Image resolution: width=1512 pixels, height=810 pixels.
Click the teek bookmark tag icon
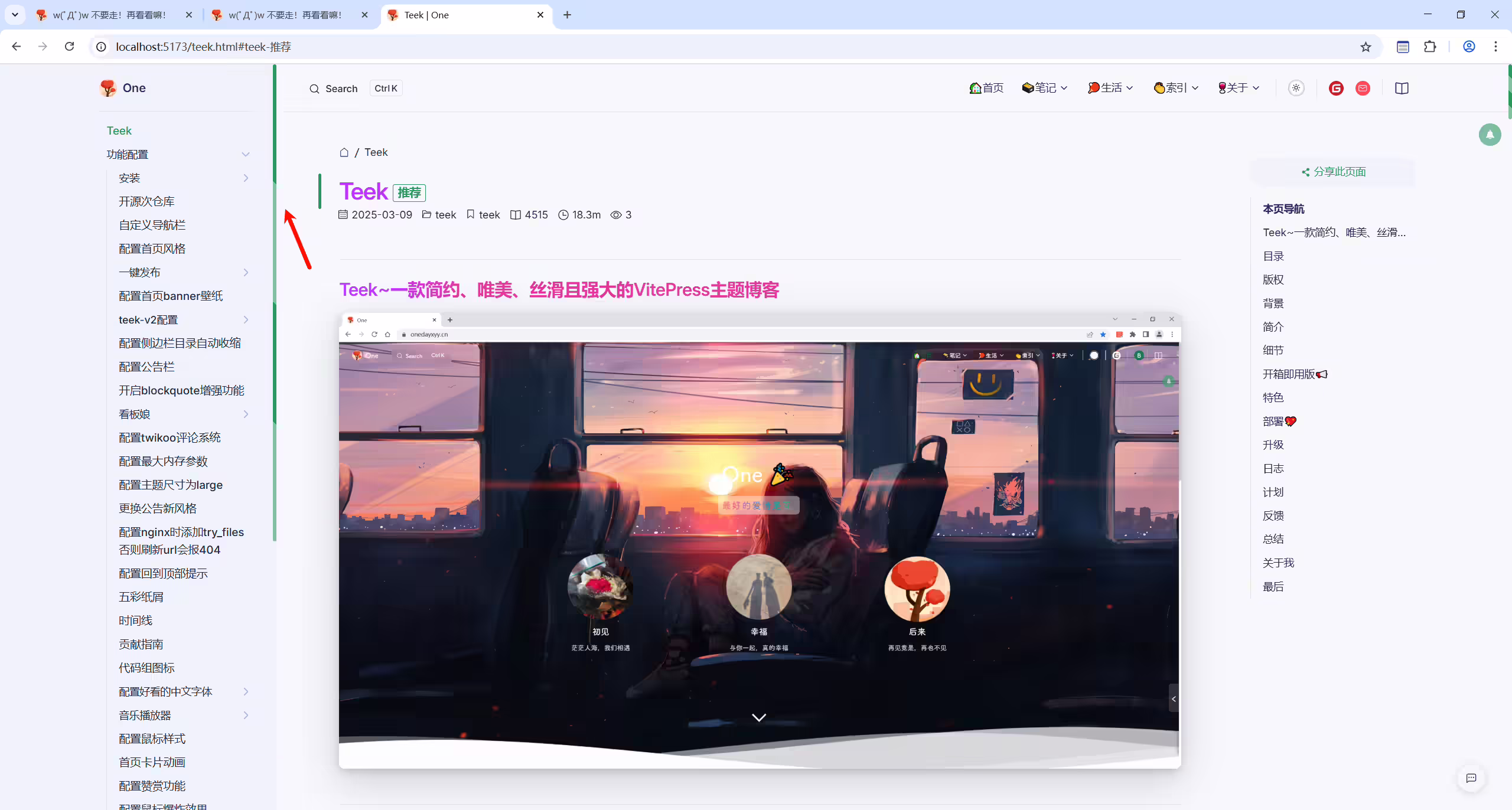471,214
